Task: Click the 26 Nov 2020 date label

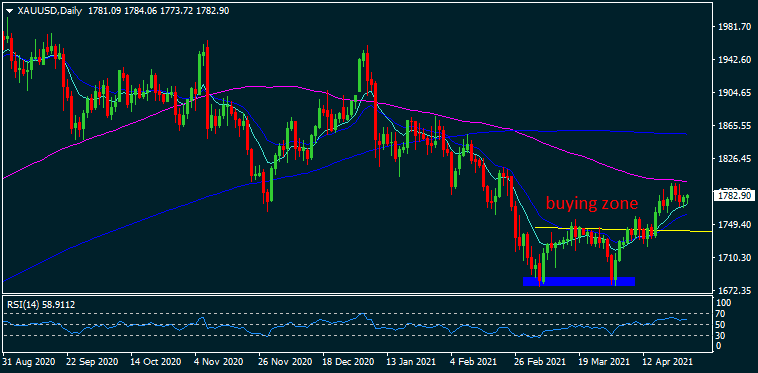Action: [283, 361]
